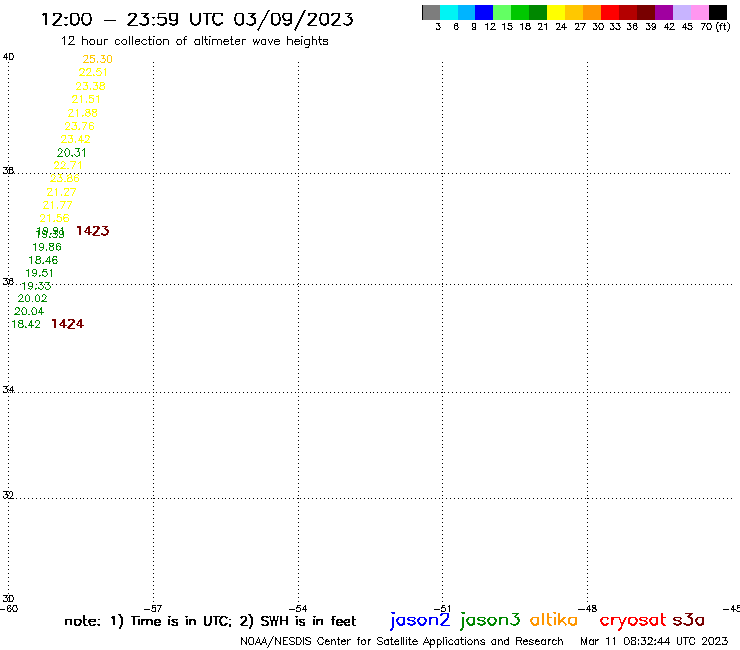This screenshot has width=740, height=650.
Task: Click the note about UTC and SWH
Action: pos(210,621)
